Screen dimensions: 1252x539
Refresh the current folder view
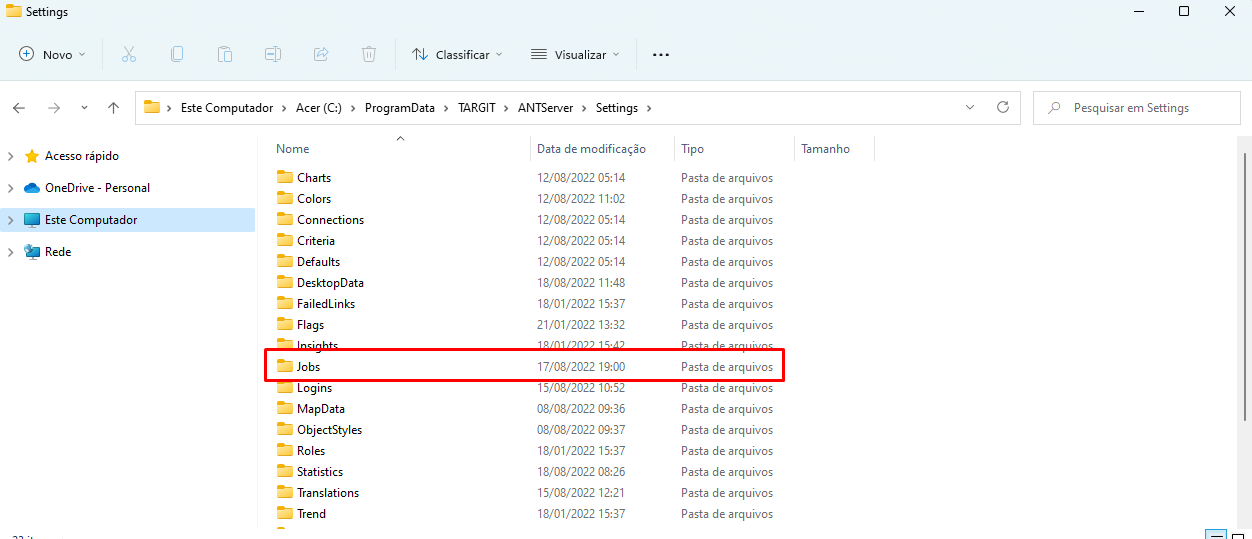(x=1003, y=107)
